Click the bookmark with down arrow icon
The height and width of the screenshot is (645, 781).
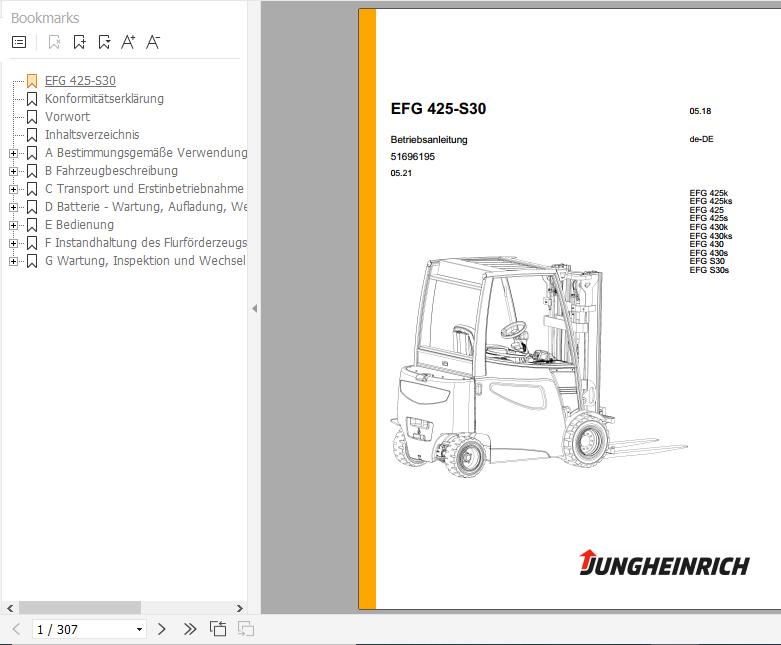[104, 42]
